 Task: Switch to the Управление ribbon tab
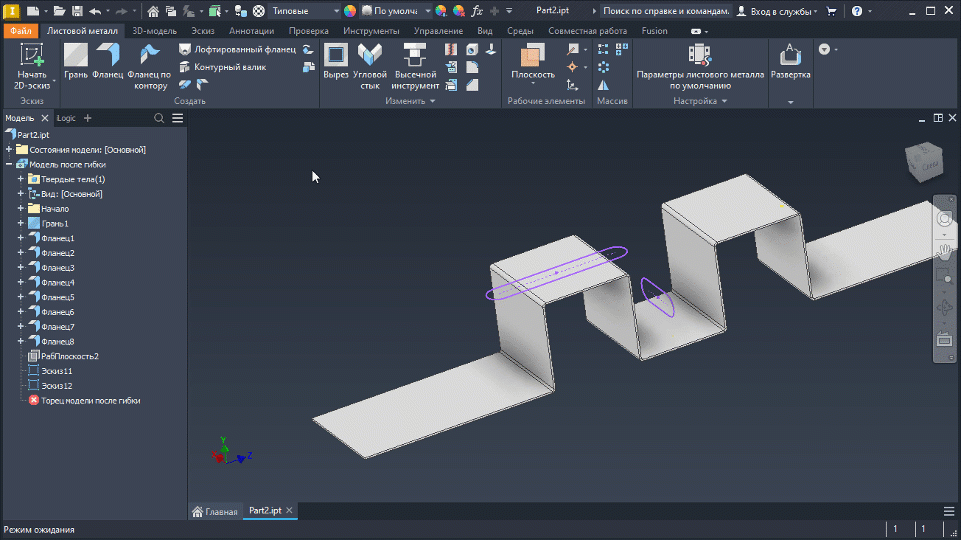438,31
